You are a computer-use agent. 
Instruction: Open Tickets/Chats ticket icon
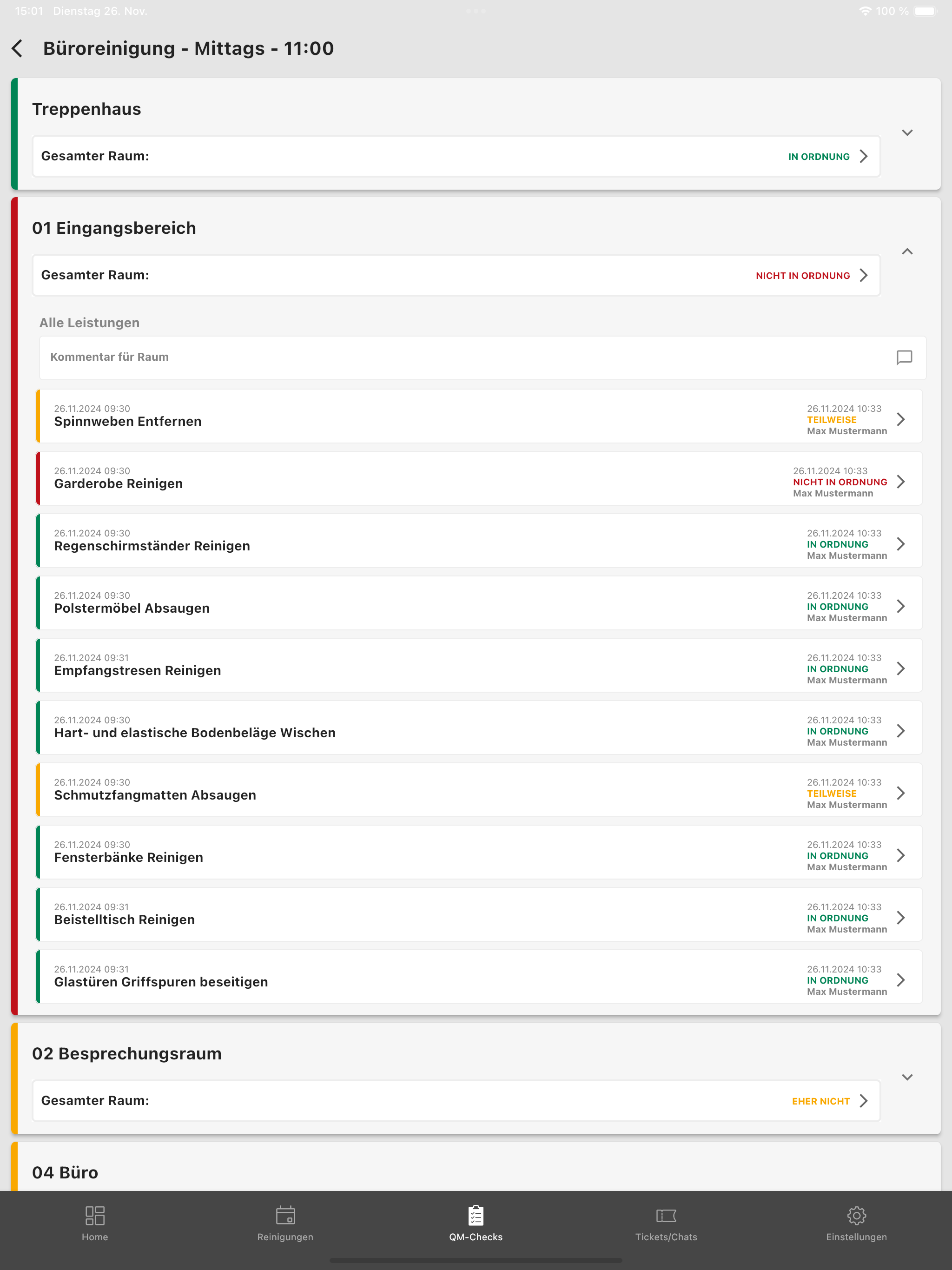pyautogui.click(x=666, y=1216)
